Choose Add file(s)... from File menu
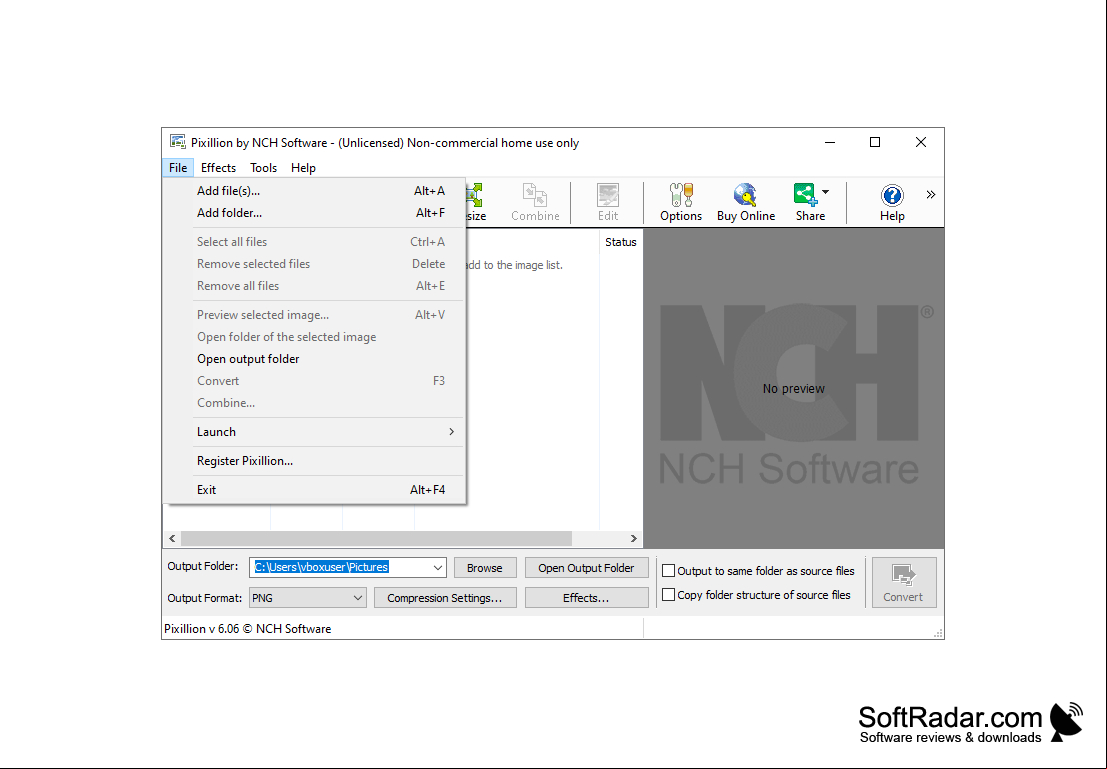This screenshot has height=769, width=1107. pos(314,191)
